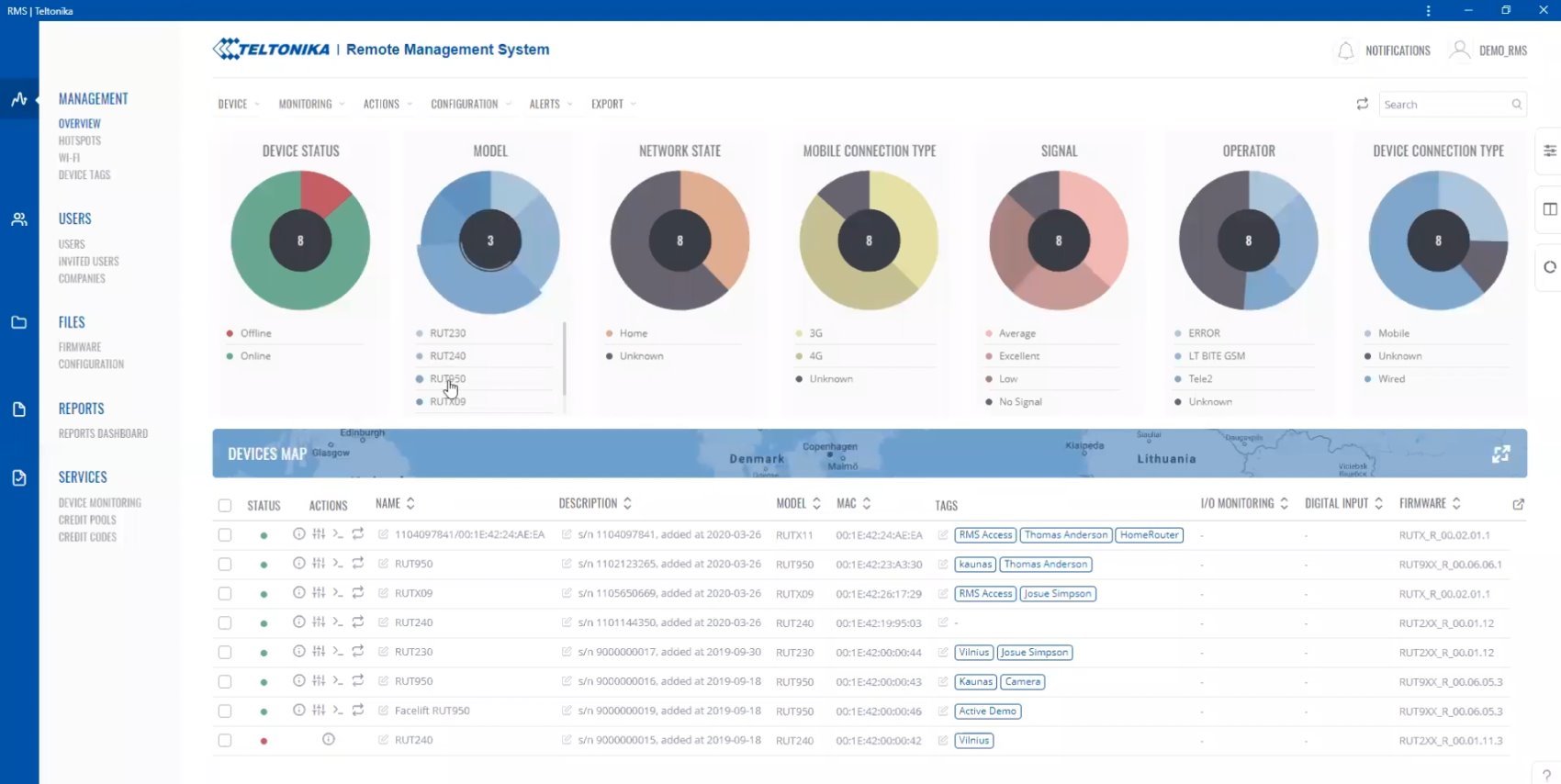Image resolution: width=1561 pixels, height=784 pixels.
Task: Go to Device Tags in Management
Action: pyautogui.click(x=84, y=174)
